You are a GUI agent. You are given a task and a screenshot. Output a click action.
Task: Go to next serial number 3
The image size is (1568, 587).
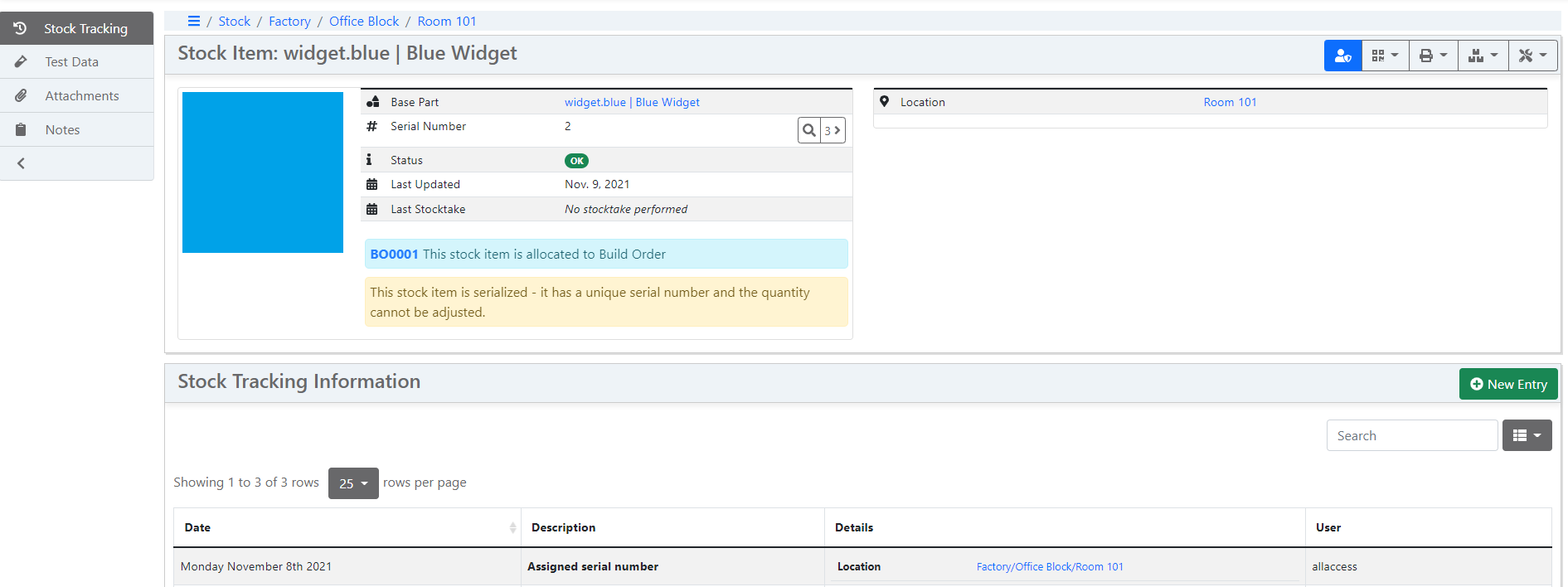pyautogui.click(x=833, y=130)
